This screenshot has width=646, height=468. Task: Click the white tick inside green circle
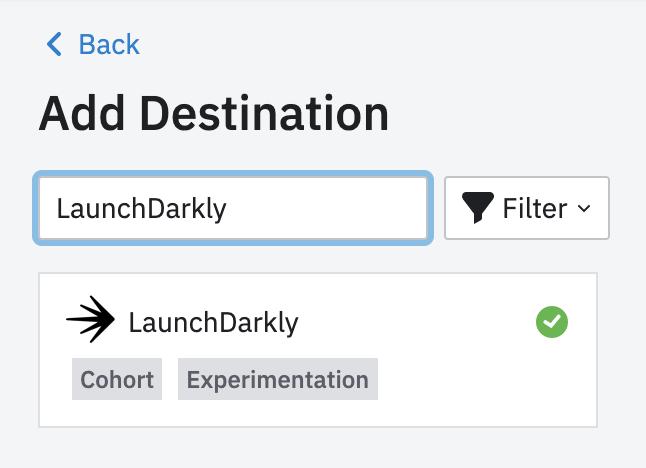551,321
